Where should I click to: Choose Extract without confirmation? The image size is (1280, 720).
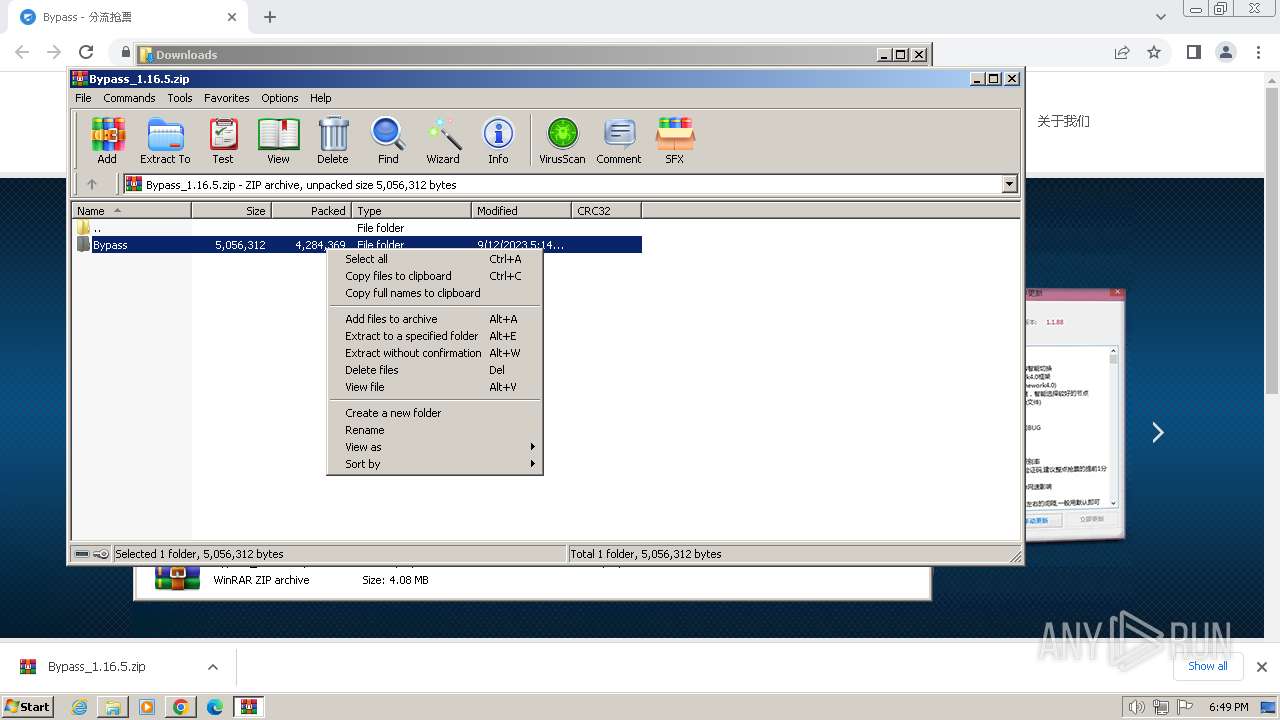tap(435, 353)
